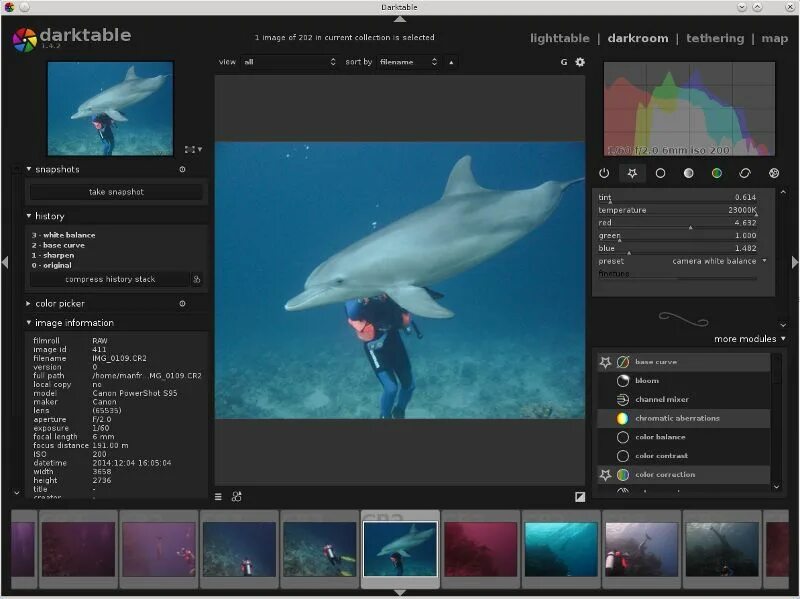Adjust the tint slider

click(x=677, y=197)
